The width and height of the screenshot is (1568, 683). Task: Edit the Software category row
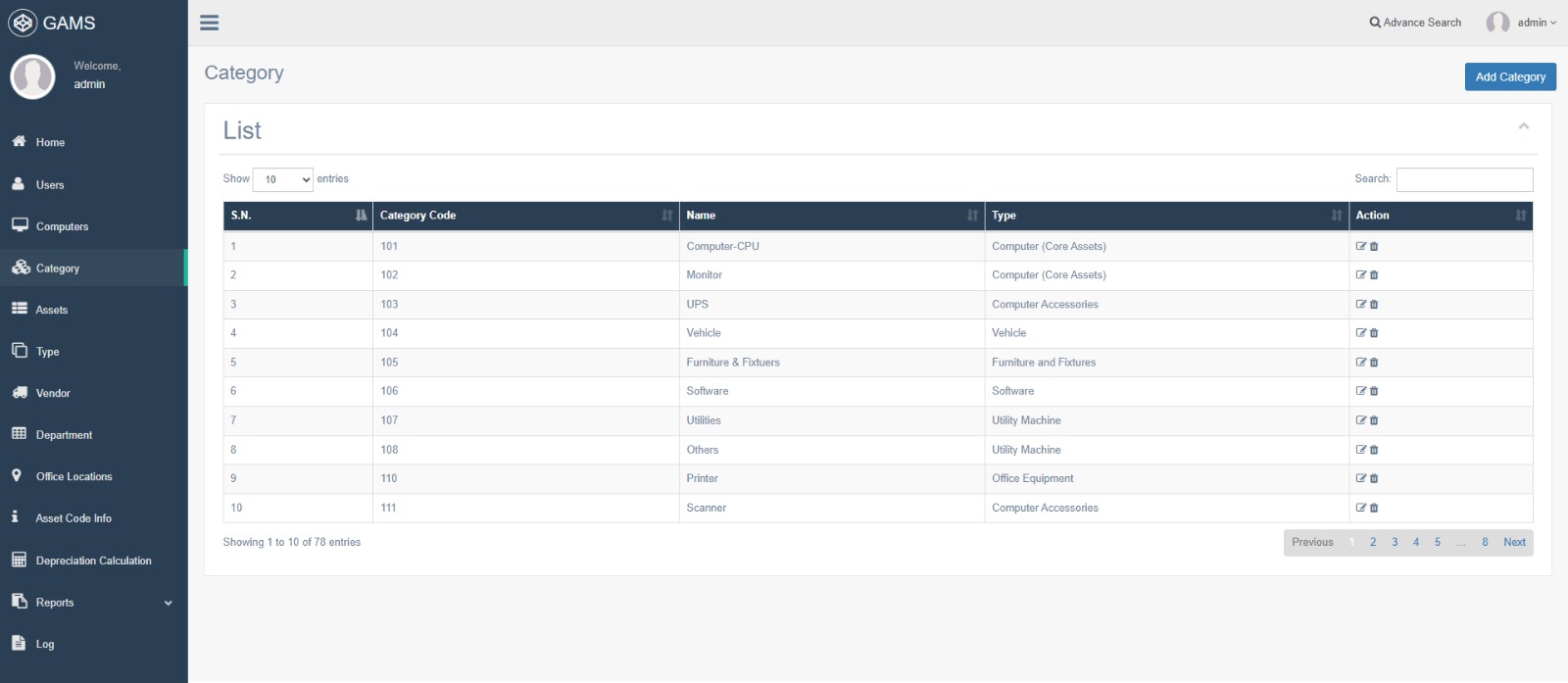tap(1360, 390)
